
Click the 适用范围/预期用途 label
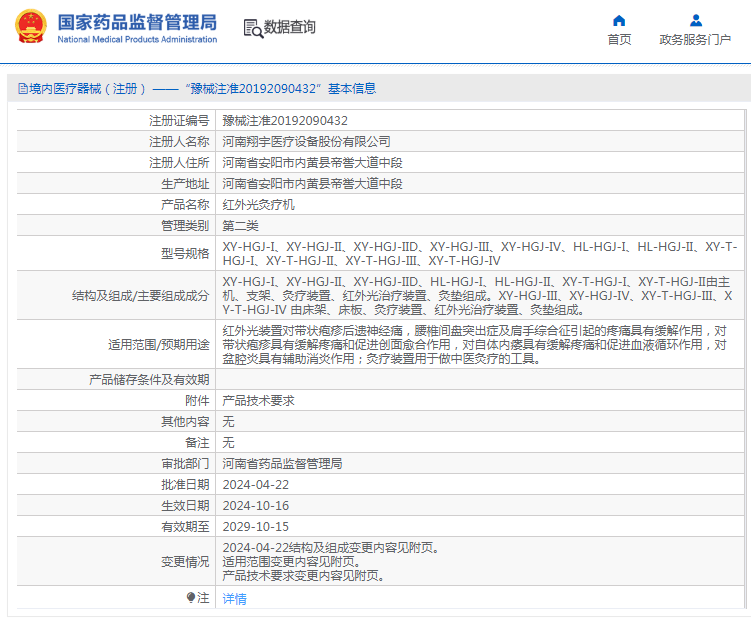coord(159,345)
